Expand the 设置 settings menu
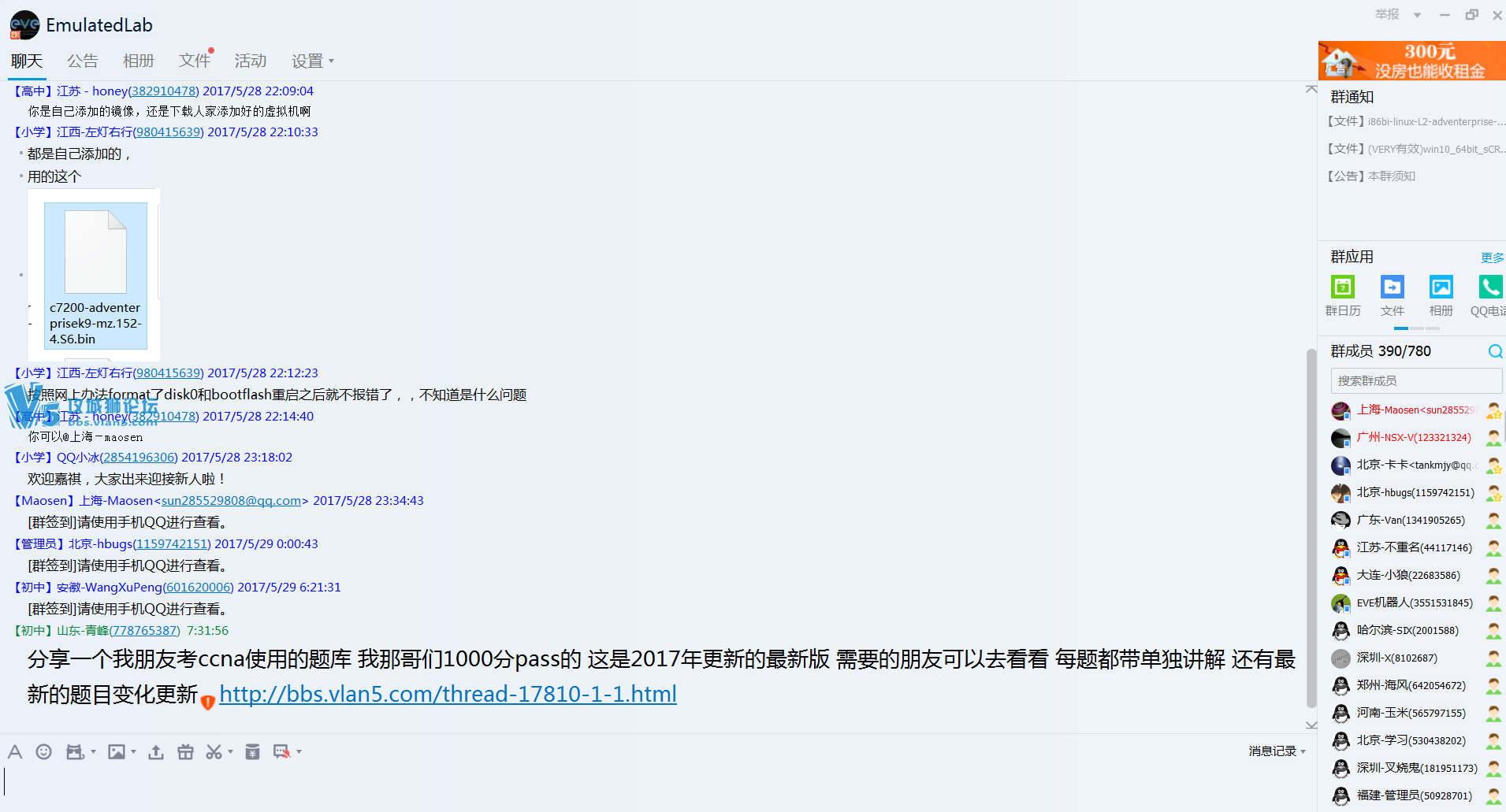 (x=312, y=61)
